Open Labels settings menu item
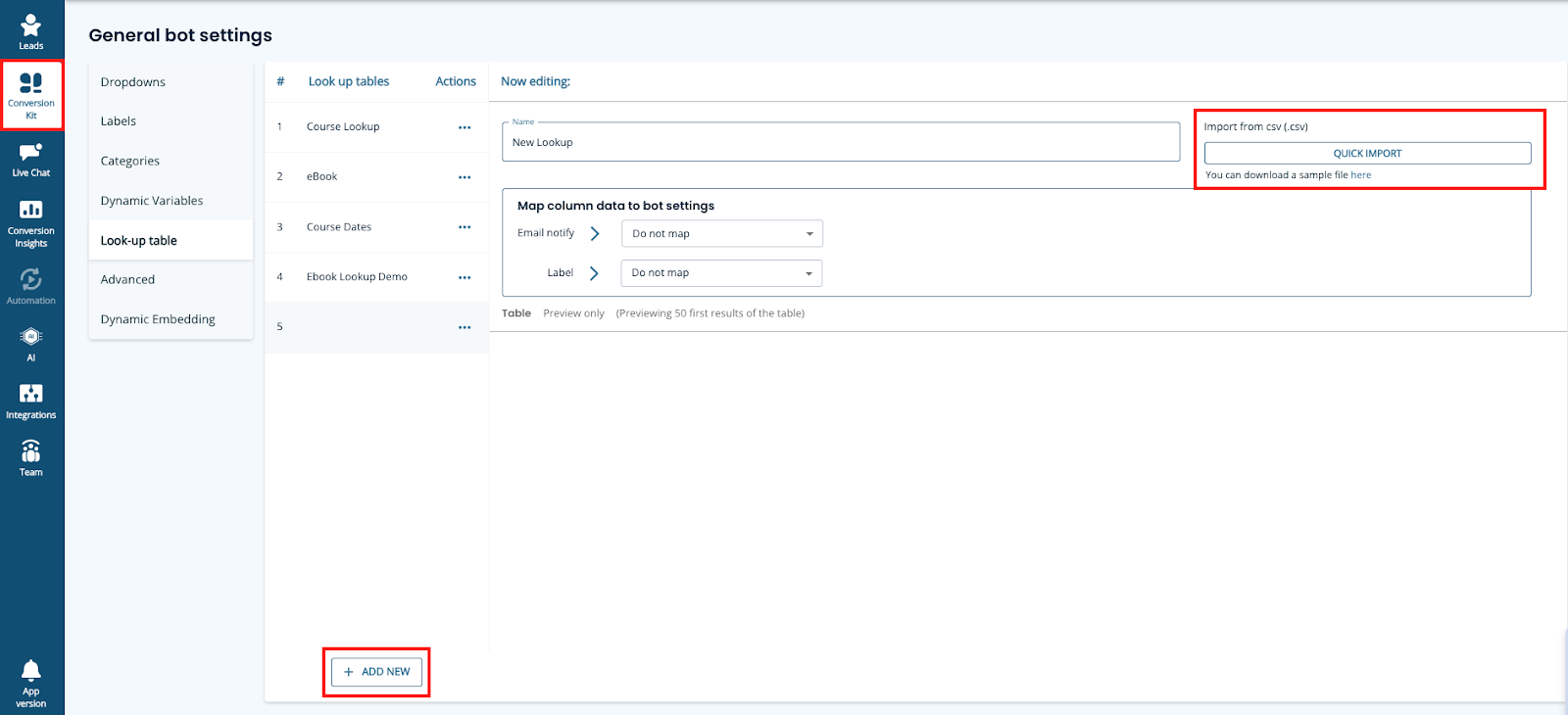Image resolution: width=1568 pixels, height=715 pixels. click(171, 121)
